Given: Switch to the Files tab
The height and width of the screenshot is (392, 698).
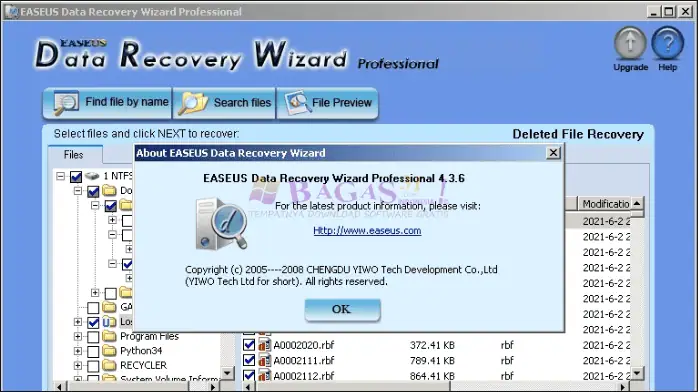Looking at the screenshot, I should (x=74, y=155).
